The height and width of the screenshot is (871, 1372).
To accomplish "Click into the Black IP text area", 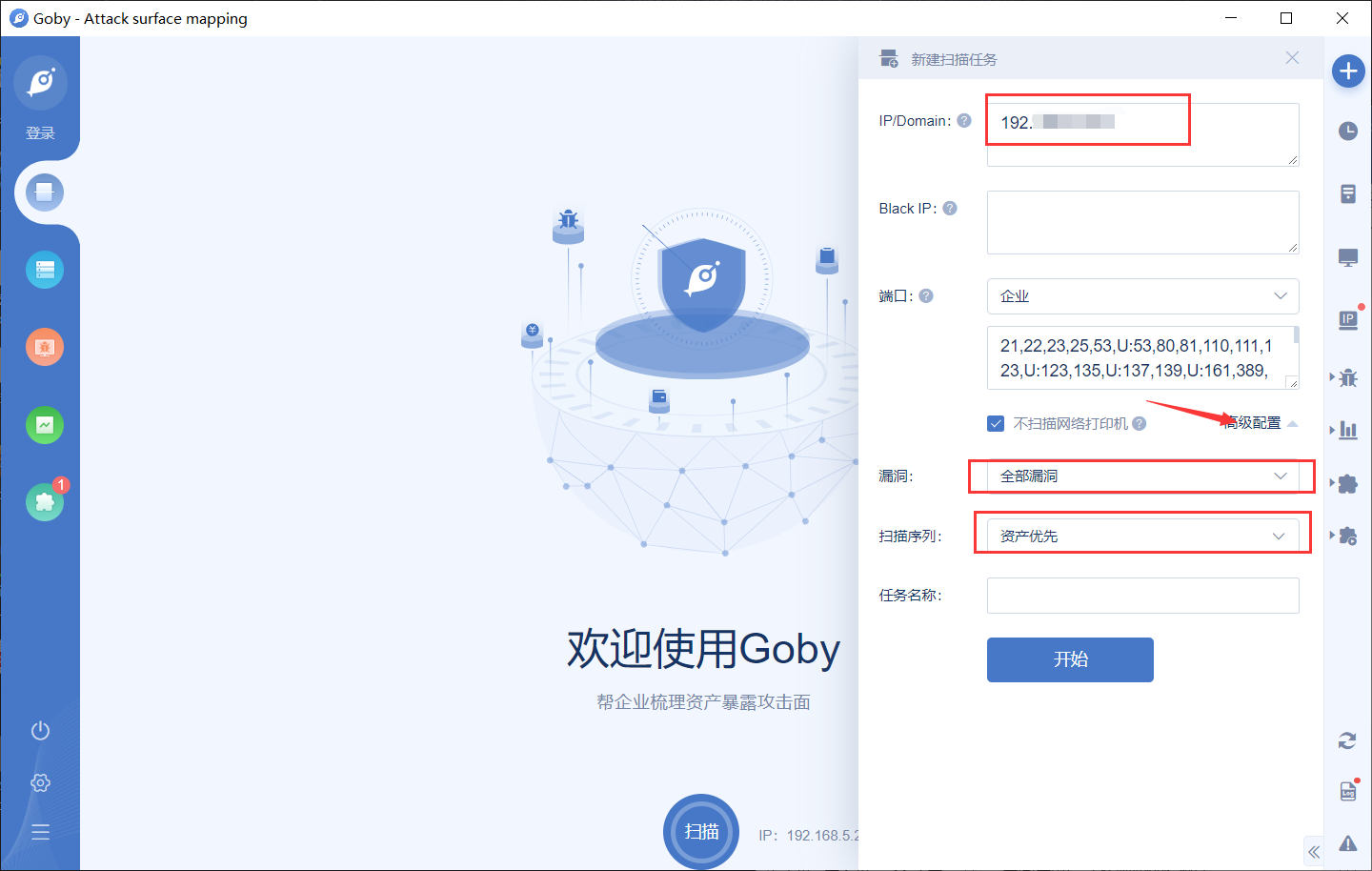I will coord(1143,222).
